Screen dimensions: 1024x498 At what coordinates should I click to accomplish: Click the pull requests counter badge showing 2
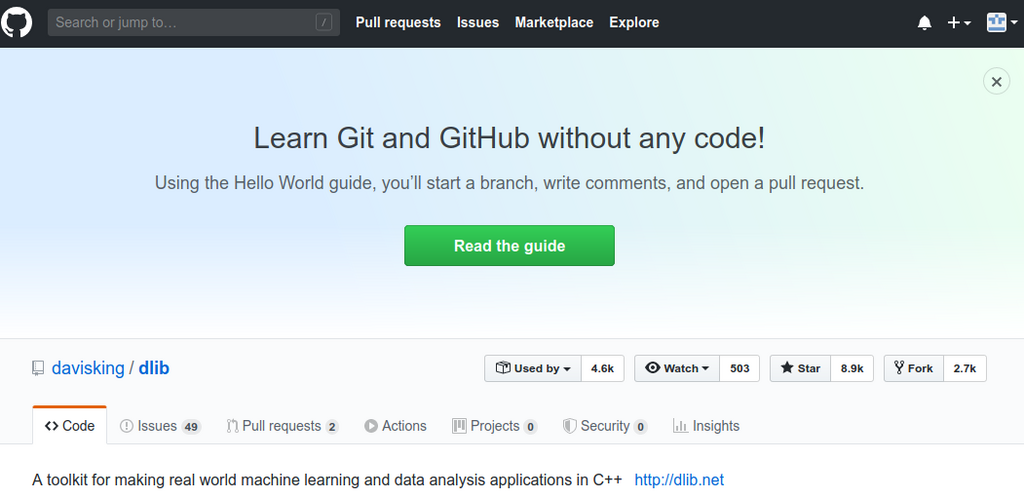pos(332,427)
